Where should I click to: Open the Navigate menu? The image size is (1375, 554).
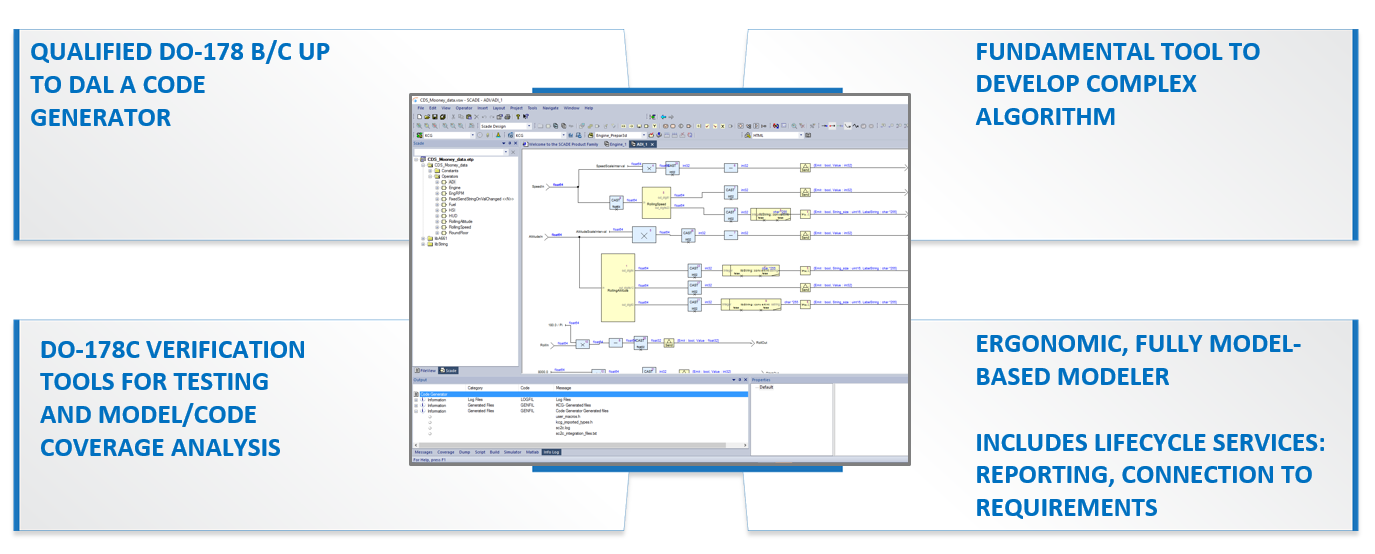tap(550, 108)
